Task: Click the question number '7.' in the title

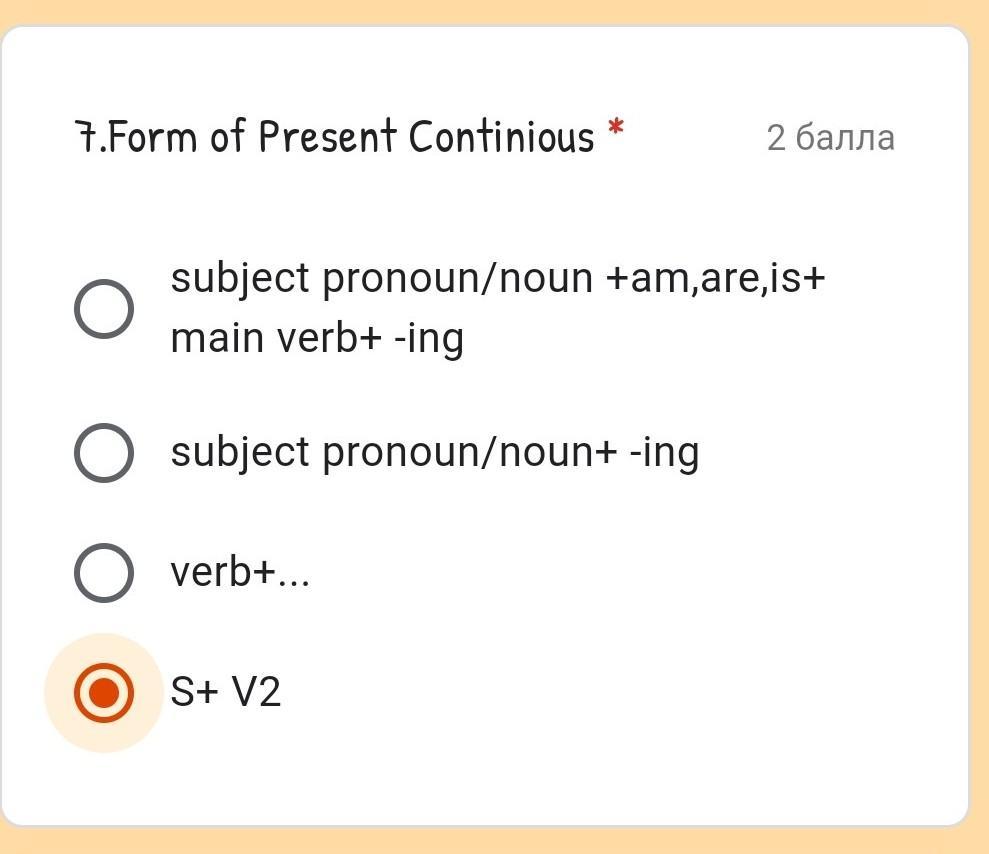Action: (x=90, y=137)
